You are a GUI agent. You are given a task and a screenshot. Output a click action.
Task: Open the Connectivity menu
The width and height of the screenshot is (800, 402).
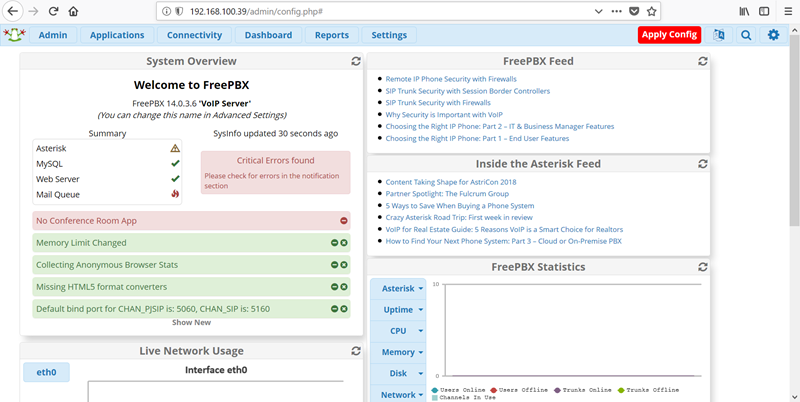(x=194, y=35)
